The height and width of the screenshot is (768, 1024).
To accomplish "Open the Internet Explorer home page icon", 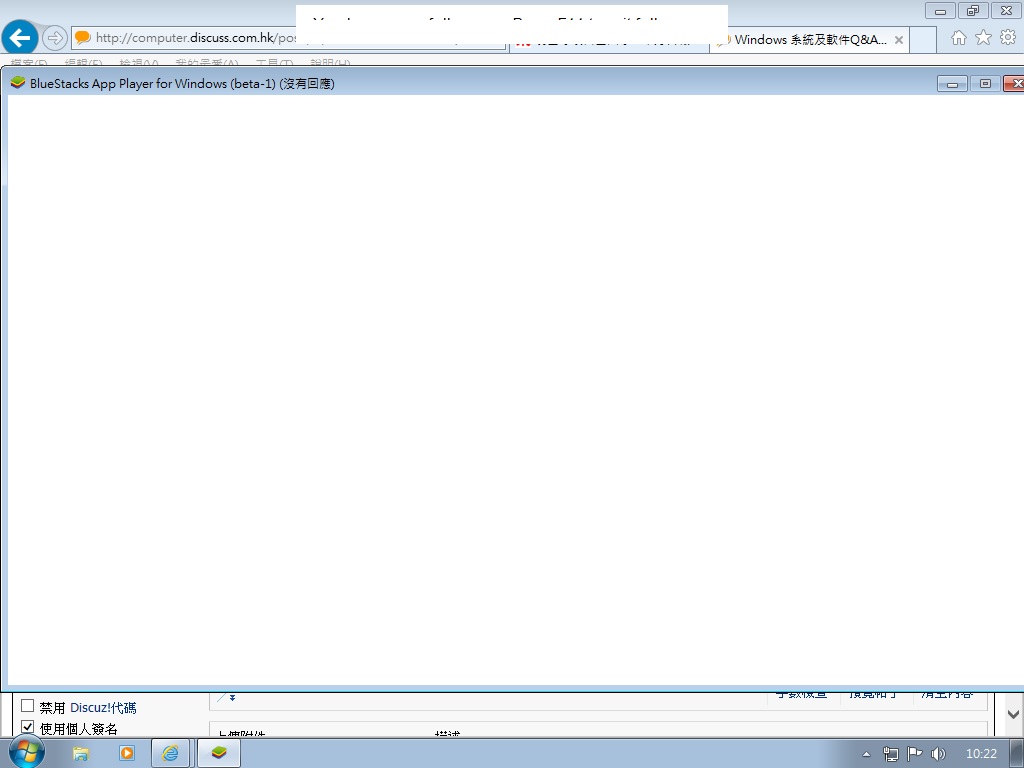I will (958, 38).
